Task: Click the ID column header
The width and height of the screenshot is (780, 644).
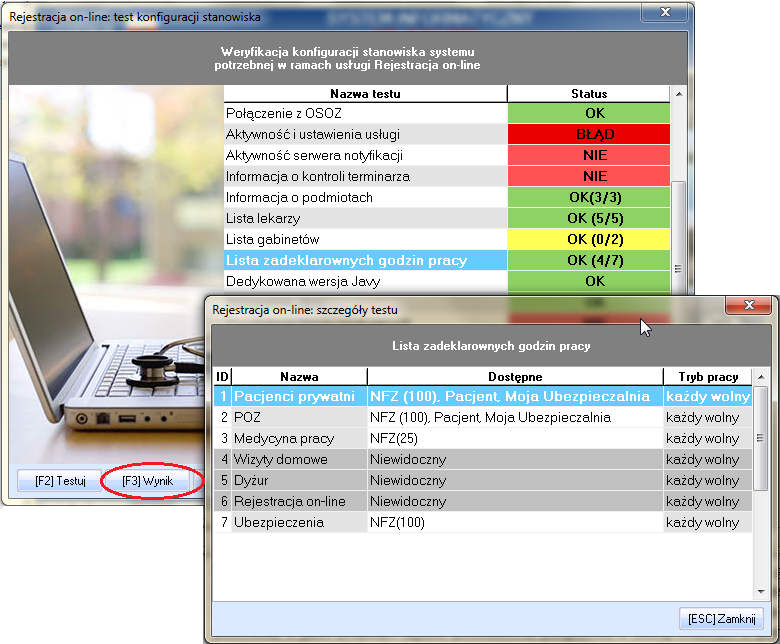Action: tap(222, 376)
